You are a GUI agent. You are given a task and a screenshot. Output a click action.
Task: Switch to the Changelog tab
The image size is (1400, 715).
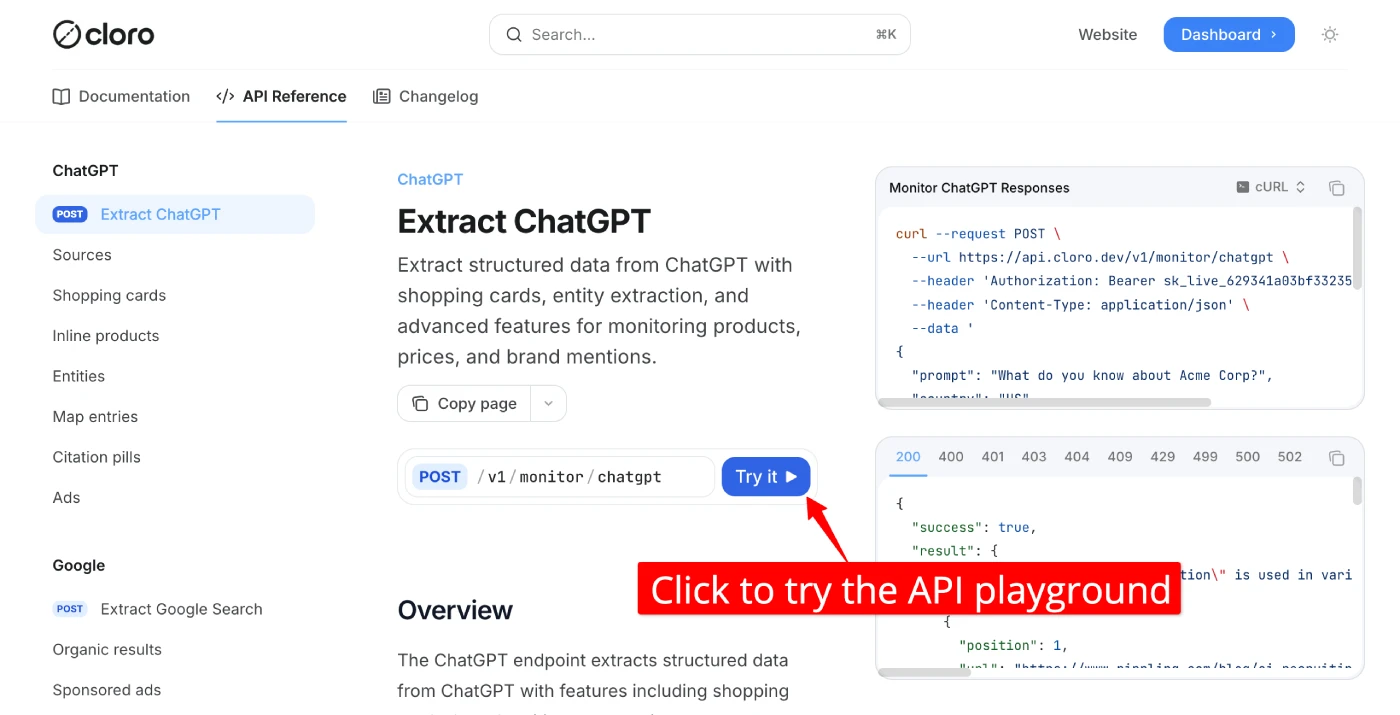pos(425,96)
